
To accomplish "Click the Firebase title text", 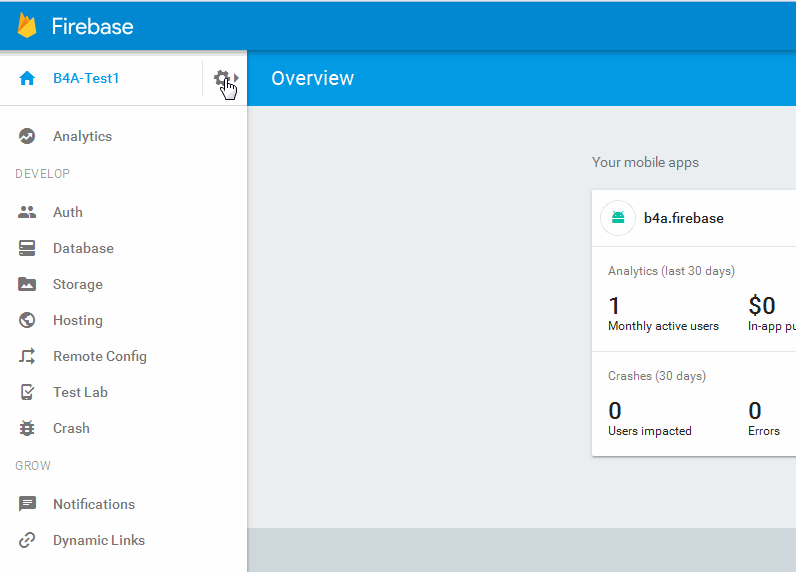I will [92, 27].
